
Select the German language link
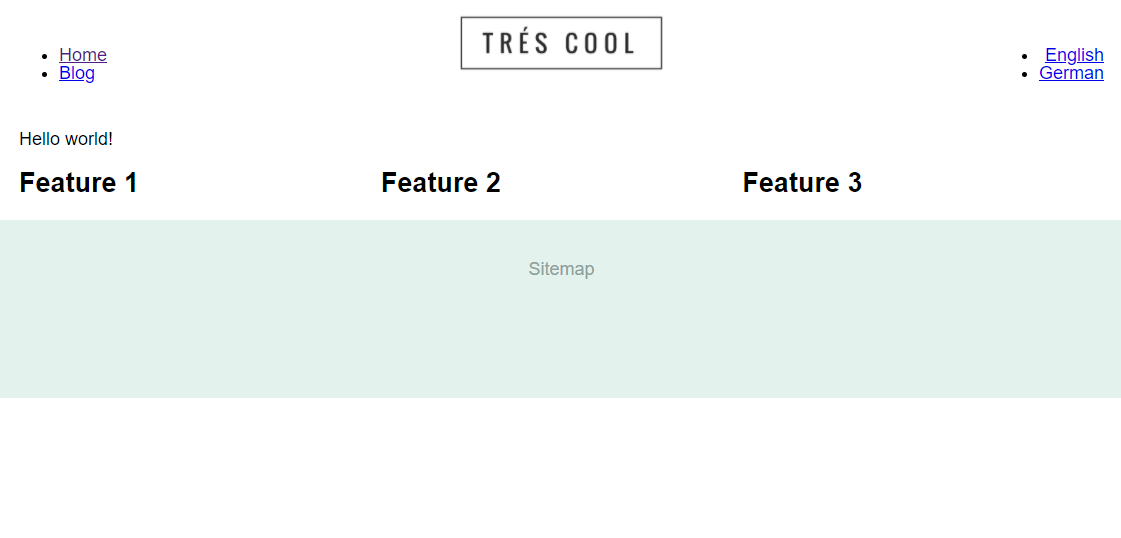pos(1071,73)
